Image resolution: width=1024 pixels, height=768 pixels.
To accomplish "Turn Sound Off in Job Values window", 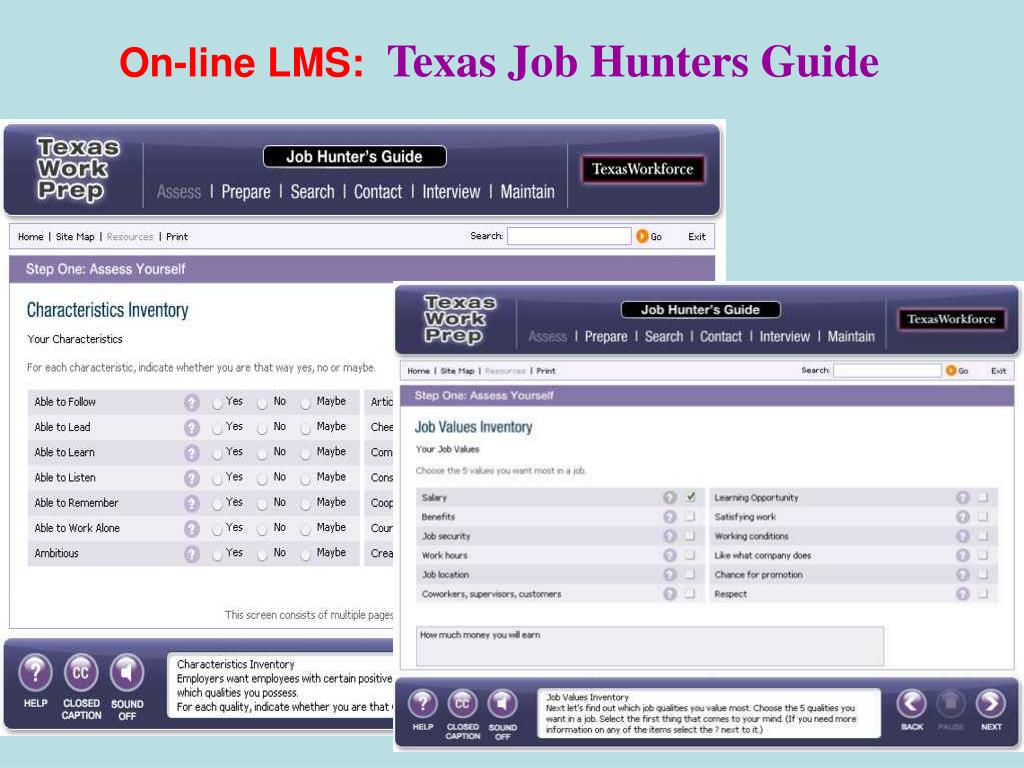I will point(502,704).
